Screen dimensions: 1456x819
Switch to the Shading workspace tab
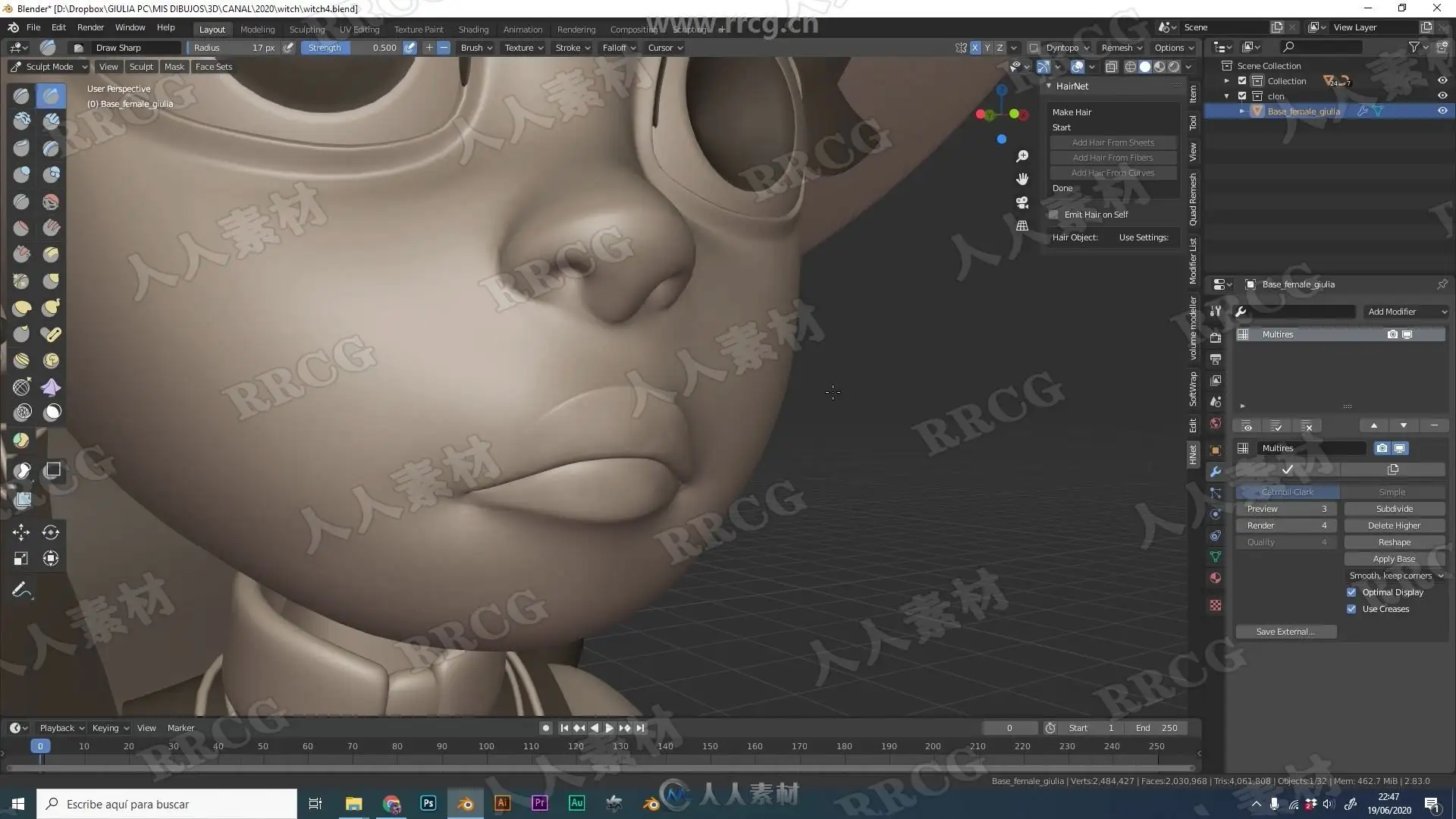coord(473,30)
